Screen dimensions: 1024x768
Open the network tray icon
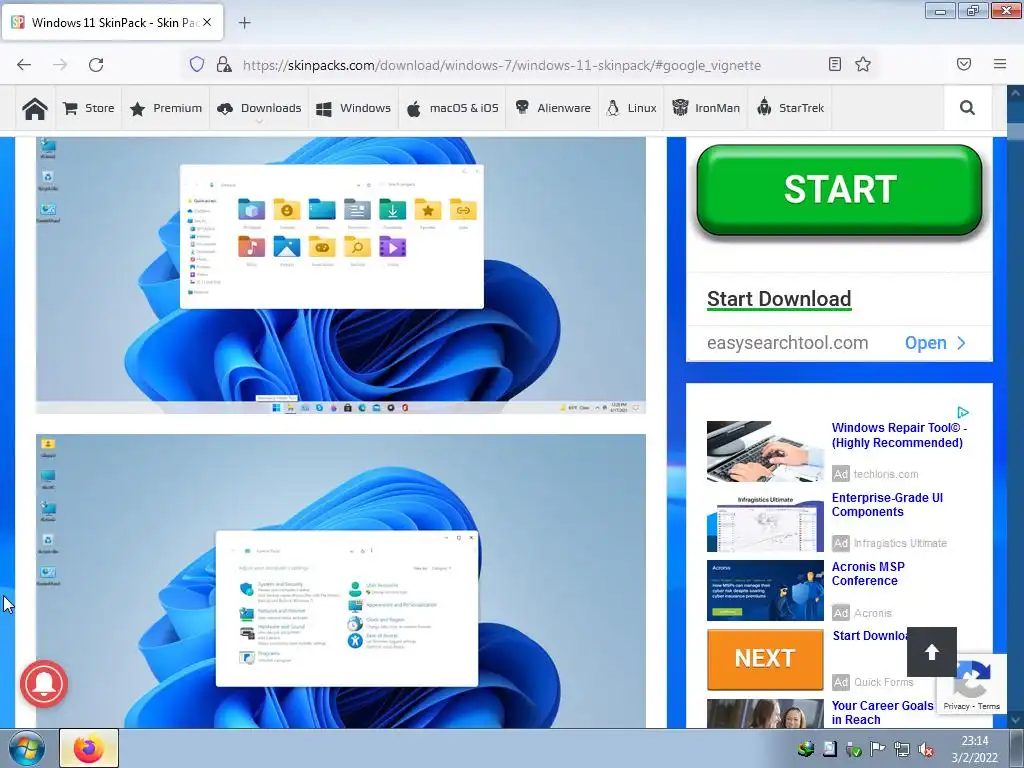[902, 750]
